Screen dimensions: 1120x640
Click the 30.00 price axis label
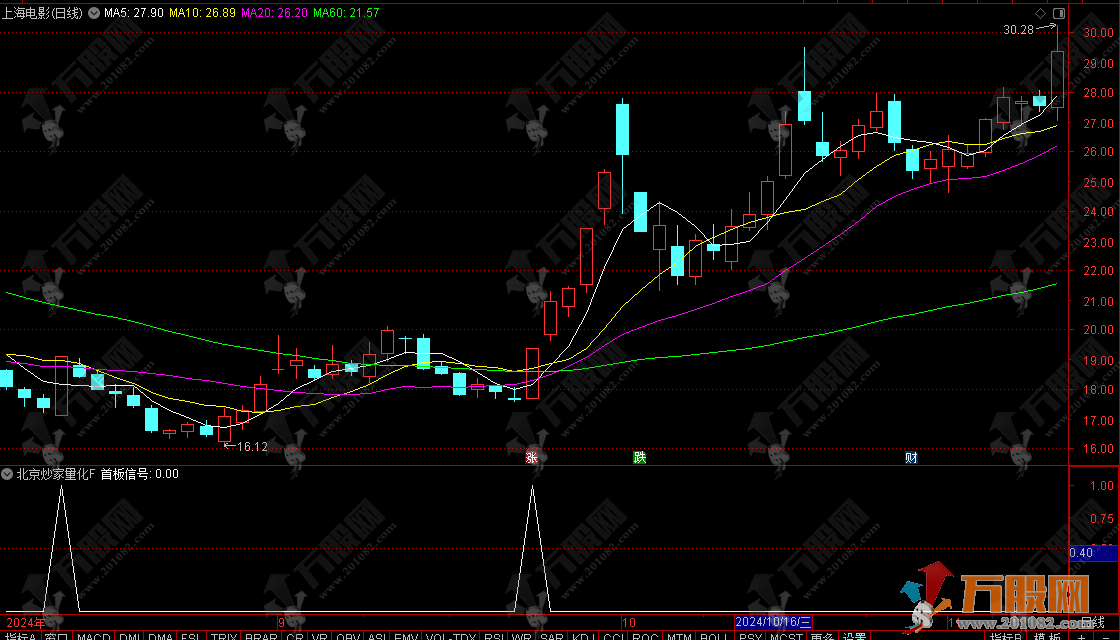tap(1098, 32)
